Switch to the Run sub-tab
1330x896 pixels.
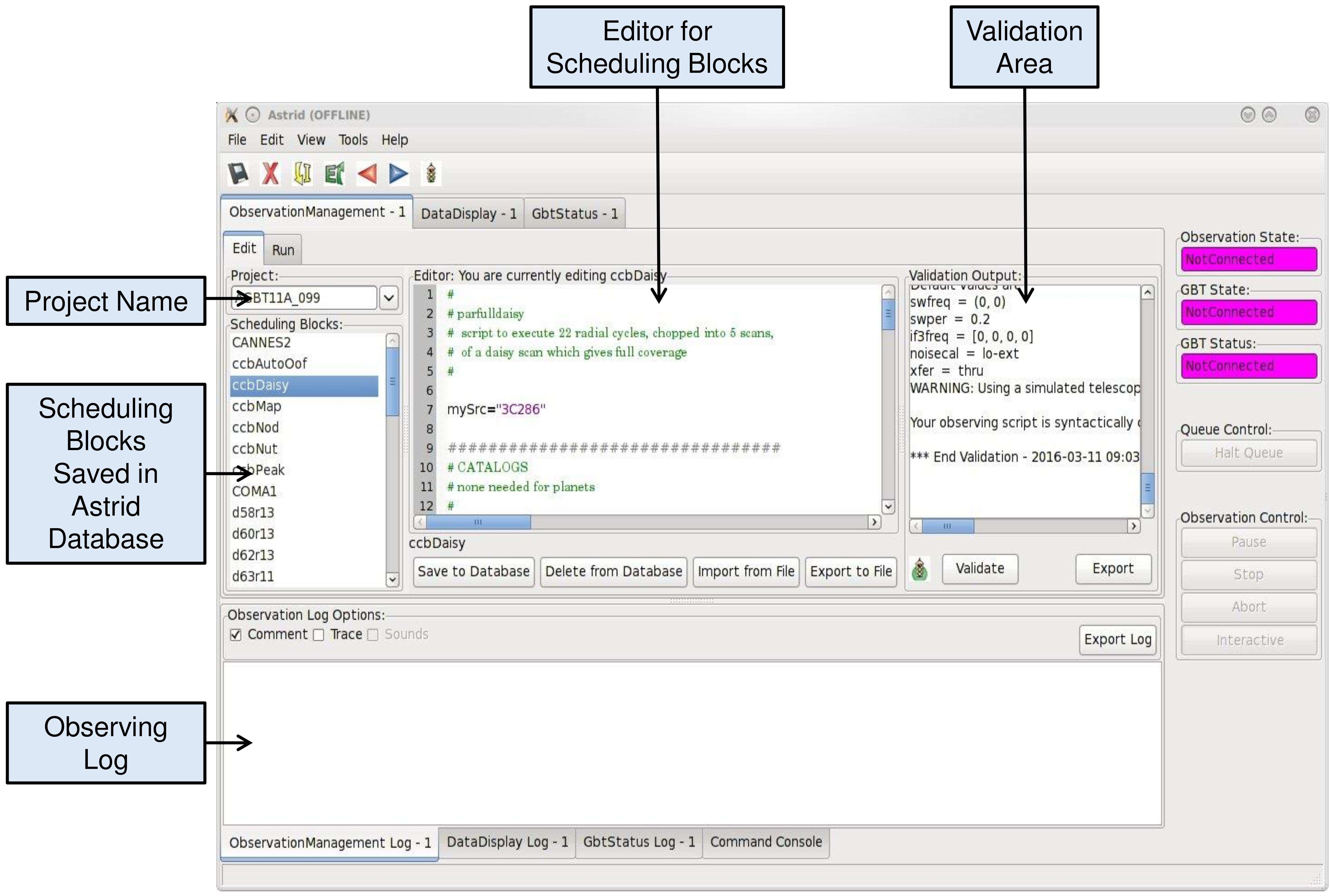point(283,250)
